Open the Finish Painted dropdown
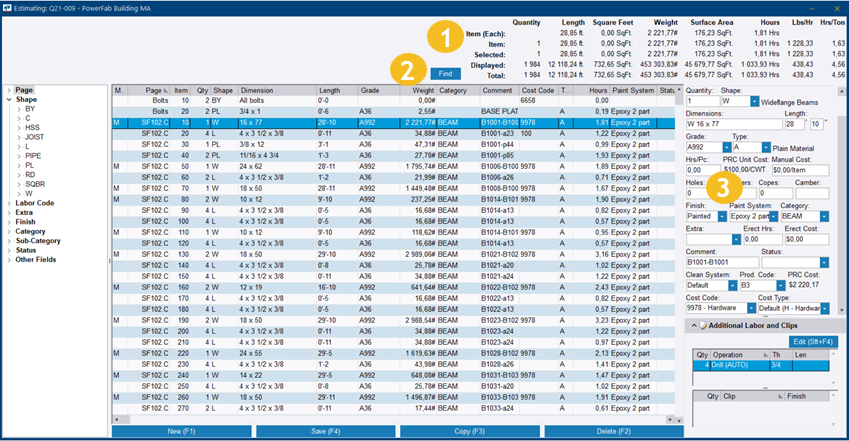Viewport: 849px width, 441px height. tap(720, 216)
